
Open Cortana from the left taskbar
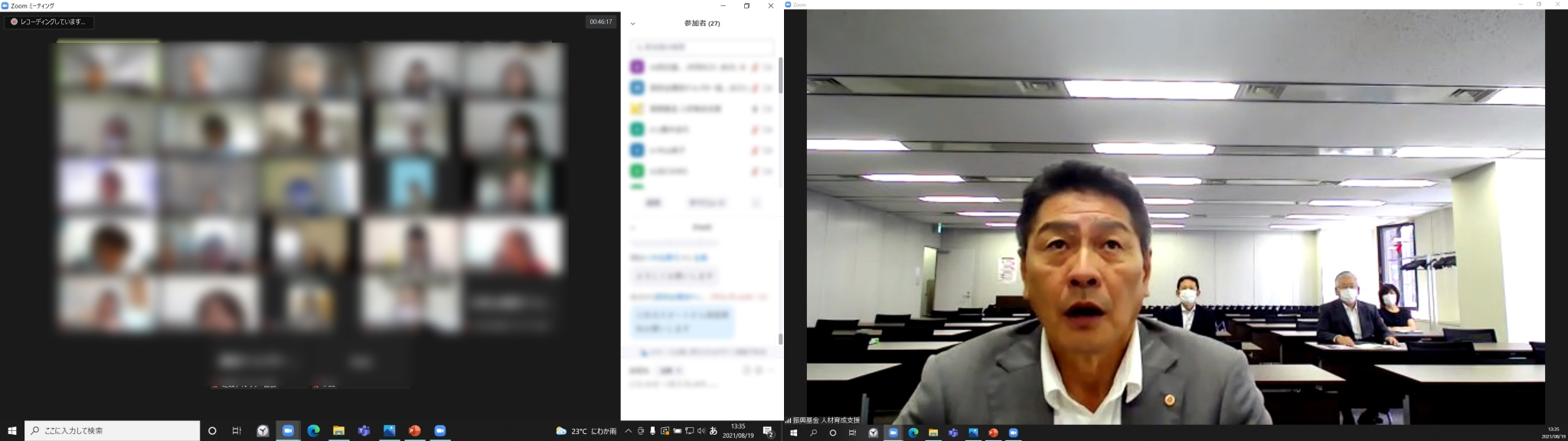(213, 431)
